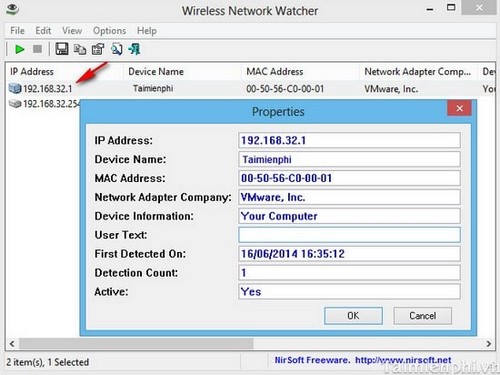Click the MAC Address field in Properties
Image resolution: width=500 pixels, height=375 pixels.
click(x=349, y=178)
